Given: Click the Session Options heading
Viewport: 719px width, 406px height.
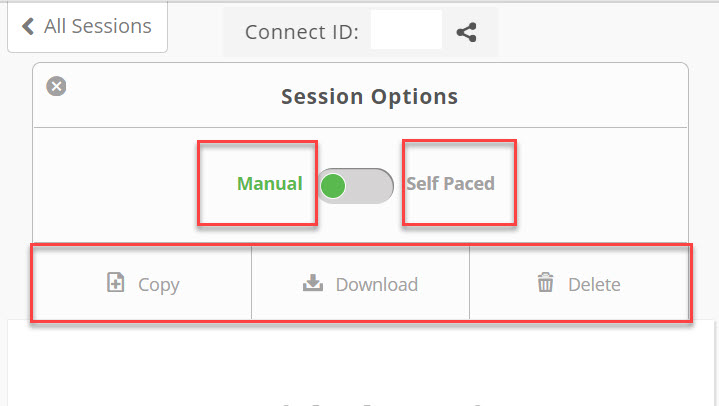Looking at the screenshot, I should click(370, 97).
